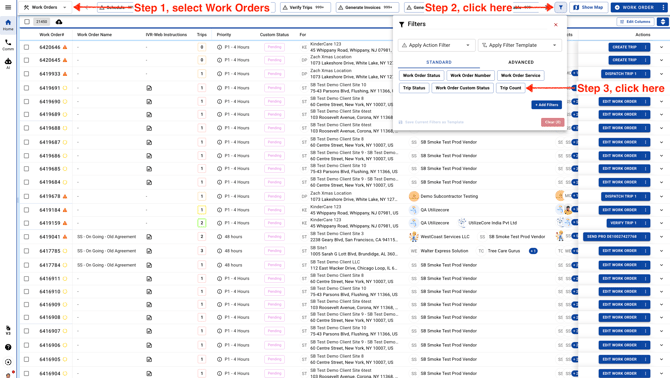Click the cloud download icon

point(59,22)
